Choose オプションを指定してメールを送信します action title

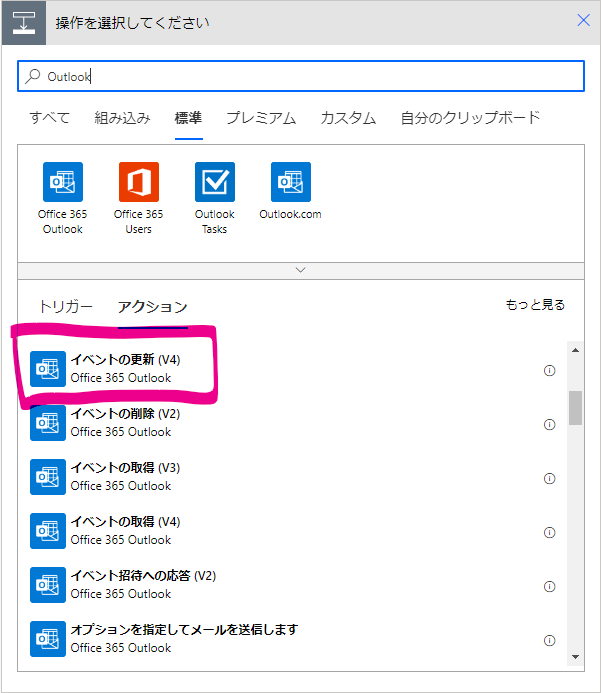click(184, 629)
